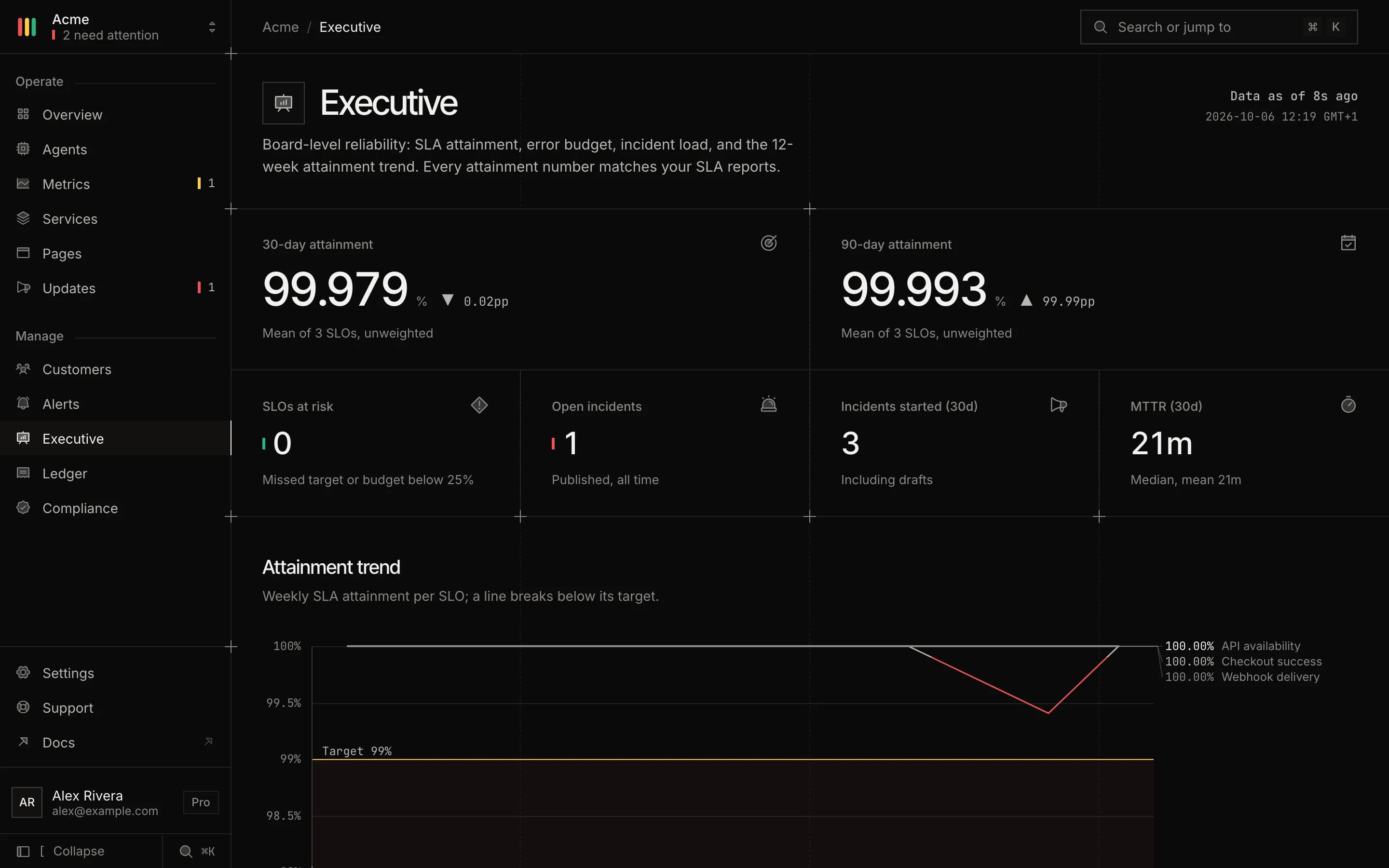Image resolution: width=1389 pixels, height=868 pixels.
Task: Click the 99.979 attainment value
Action: (335, 289)
